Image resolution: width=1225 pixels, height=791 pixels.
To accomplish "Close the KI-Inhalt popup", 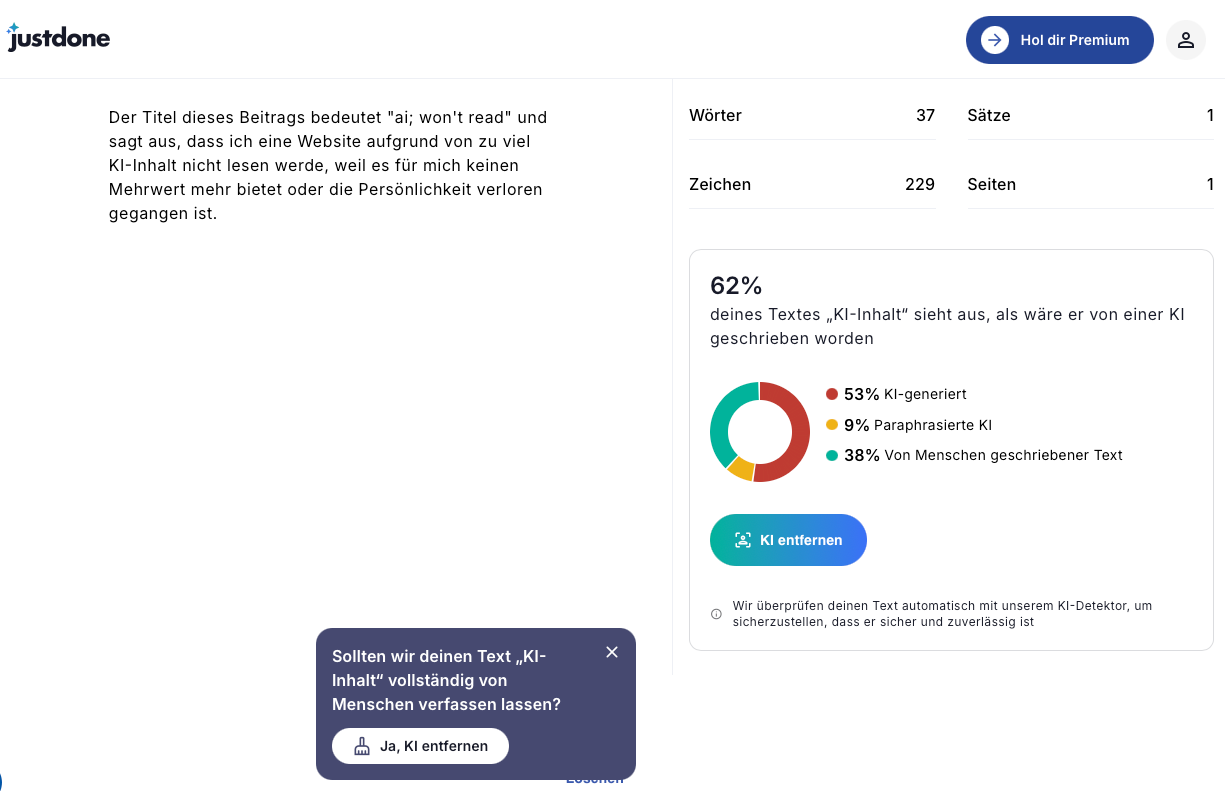I will point(612,652).
